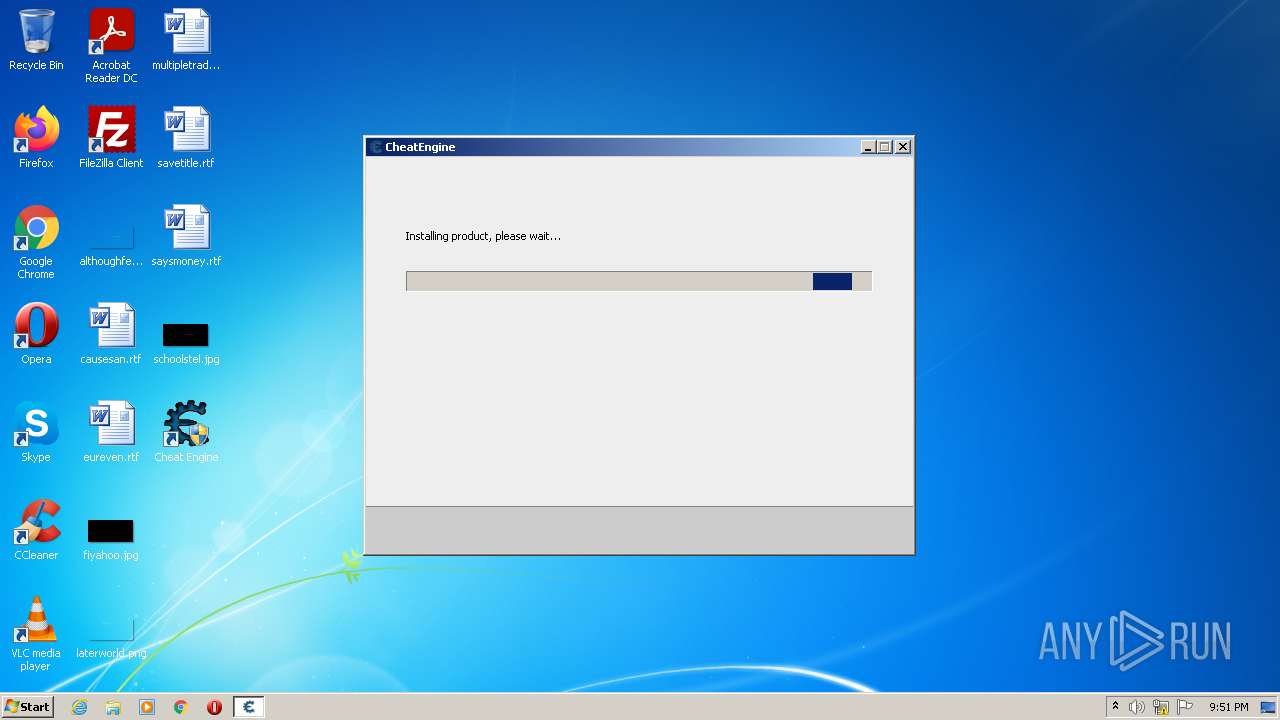Click the installation progress bar

[x=639, y=281]
